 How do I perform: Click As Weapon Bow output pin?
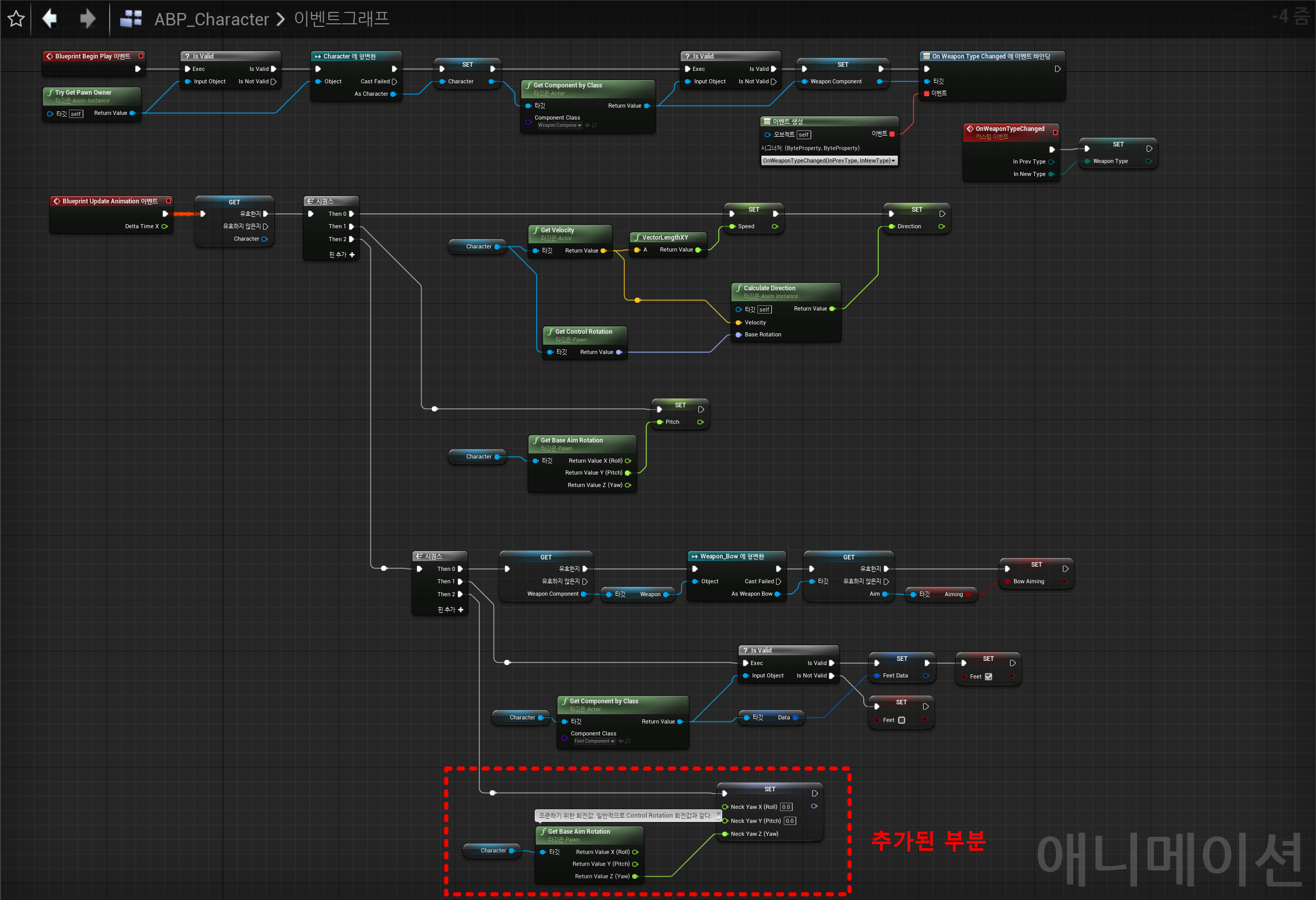point(778,594)
